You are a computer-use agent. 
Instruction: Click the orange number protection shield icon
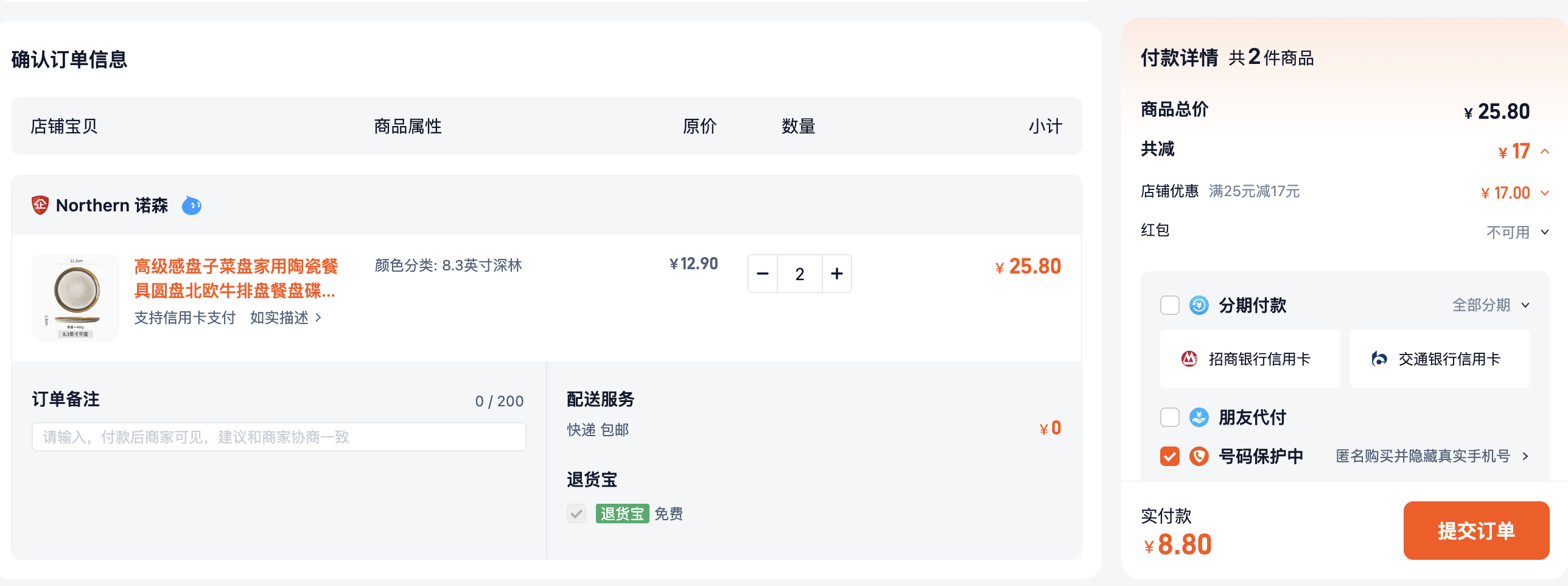click(x=1199, y=456)
